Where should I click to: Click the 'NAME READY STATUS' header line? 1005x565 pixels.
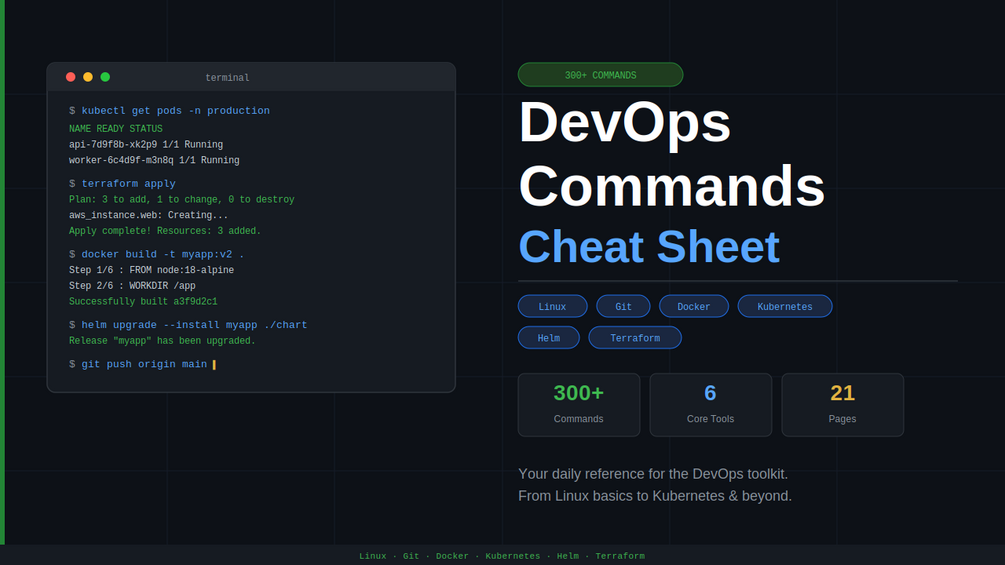(x=116, y=129)
